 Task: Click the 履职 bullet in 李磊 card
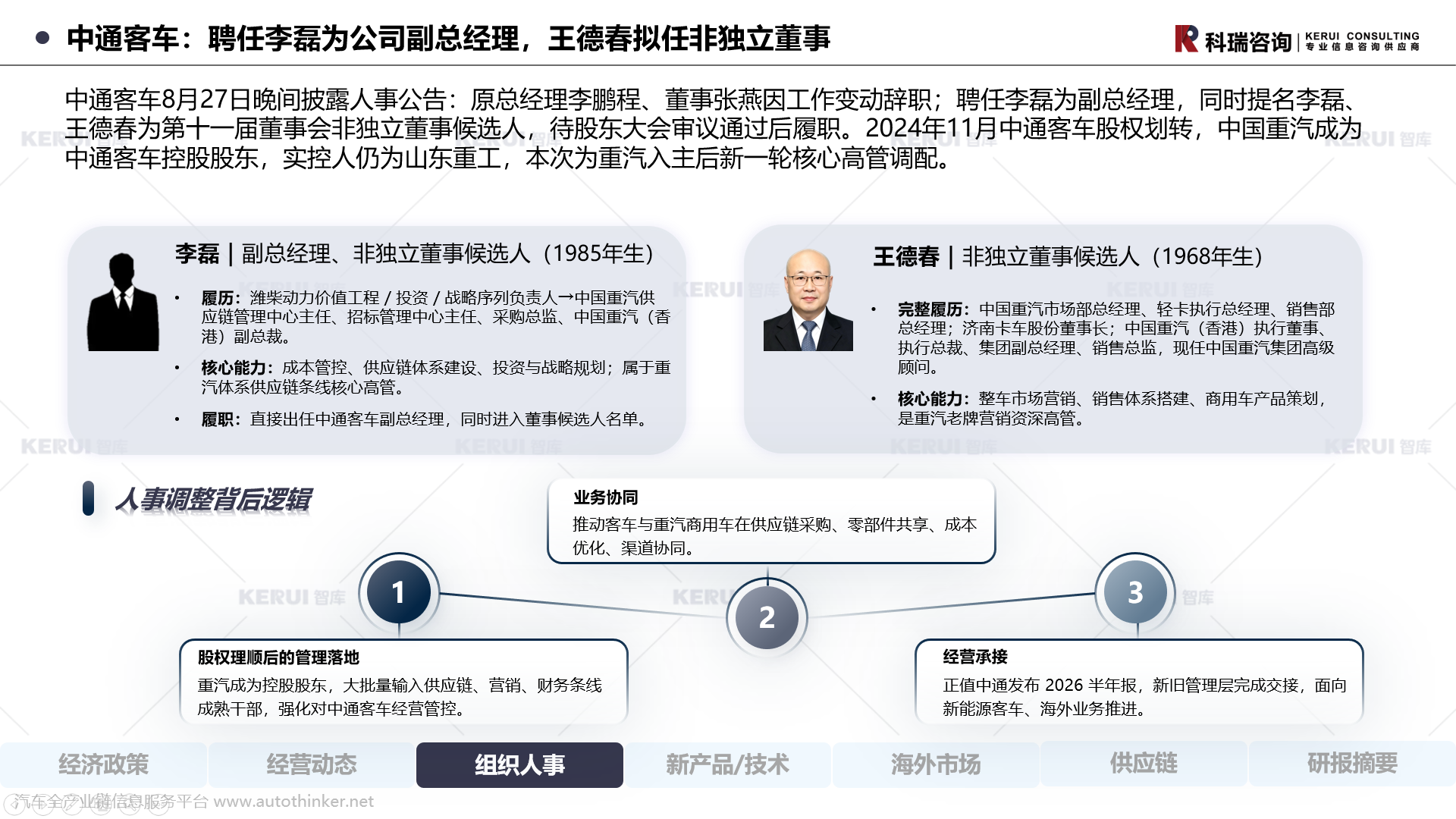pos(427,419)
